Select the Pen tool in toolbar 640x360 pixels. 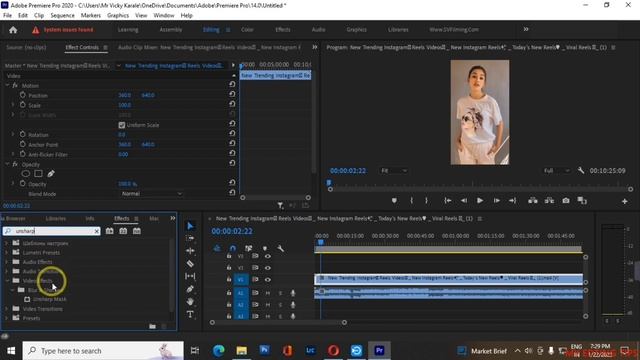pyautogui.click(x=190, y=289)
